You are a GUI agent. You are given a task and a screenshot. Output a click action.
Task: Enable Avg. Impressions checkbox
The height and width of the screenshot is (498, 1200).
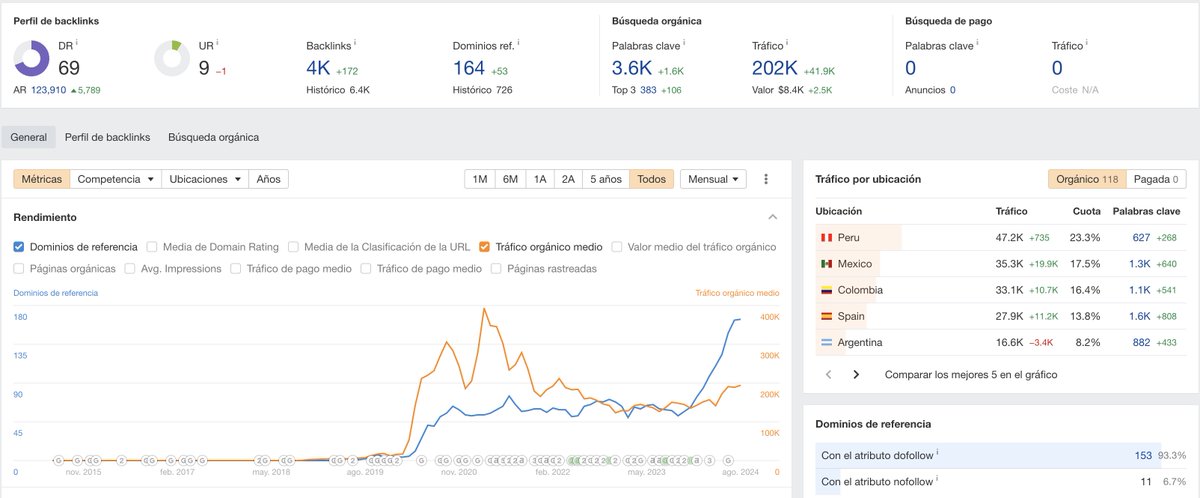coord(131,269)
